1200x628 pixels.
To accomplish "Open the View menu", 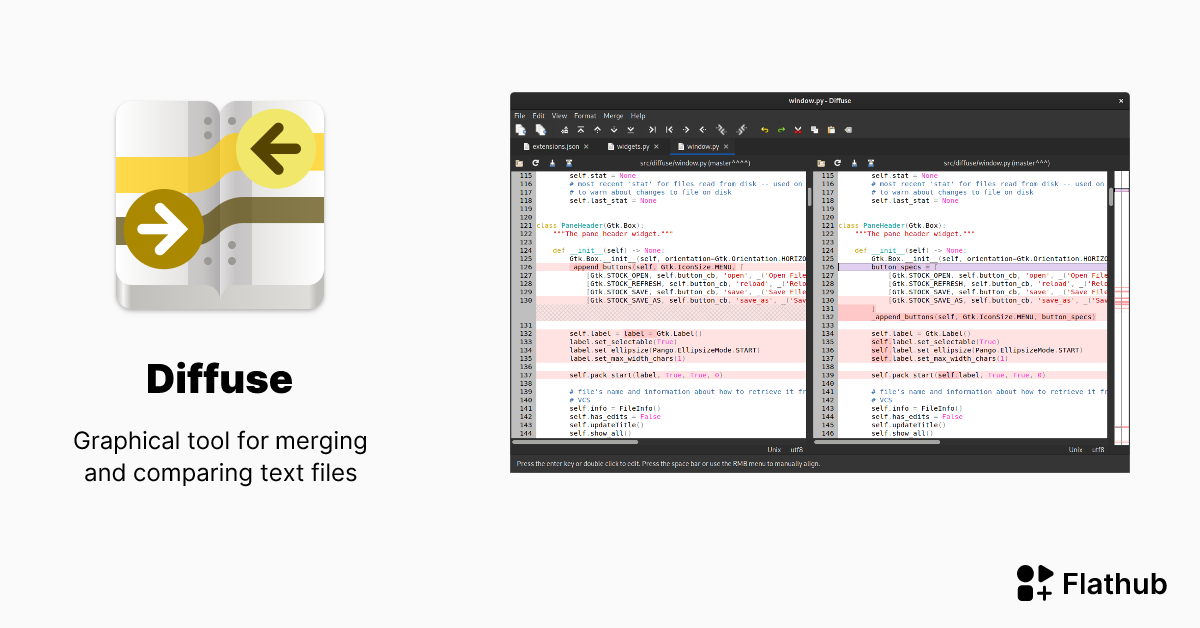I will point(558,115).
